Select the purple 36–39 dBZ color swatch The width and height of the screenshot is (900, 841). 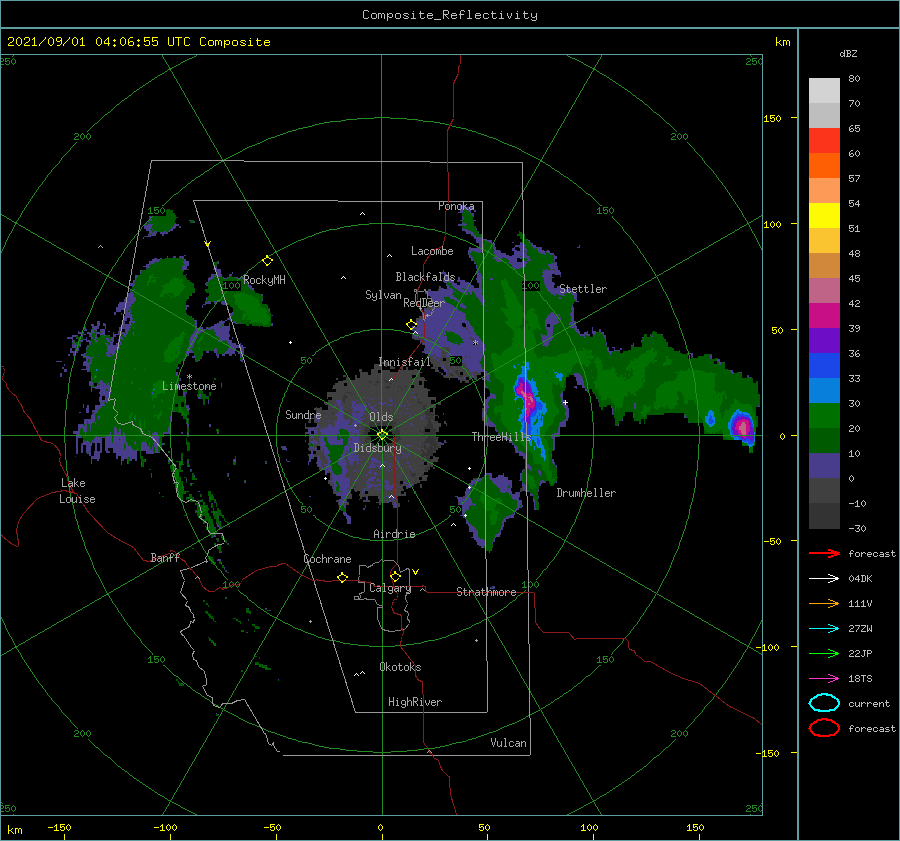tap(824, 341)
